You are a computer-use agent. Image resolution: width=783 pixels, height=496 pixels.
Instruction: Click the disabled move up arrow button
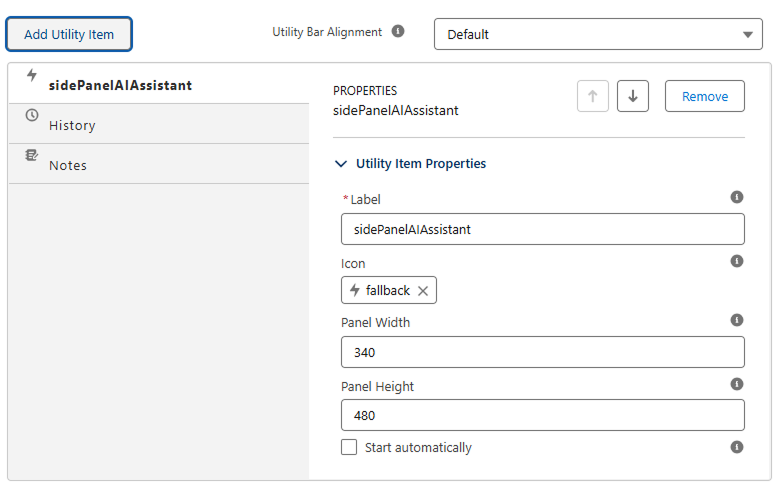point(593,96)
